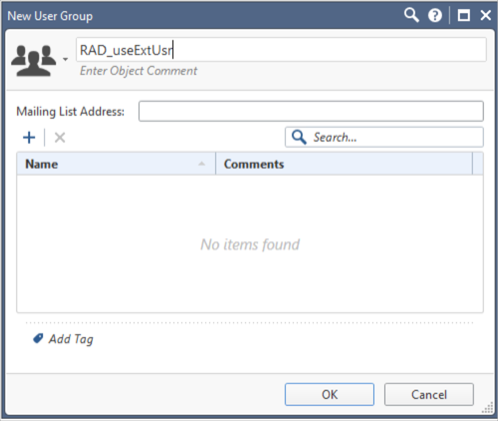Image resolution: width=498 pixels, height=421 pixels.
Task: Confirm with the OK button
Action: tap(329, 394)
